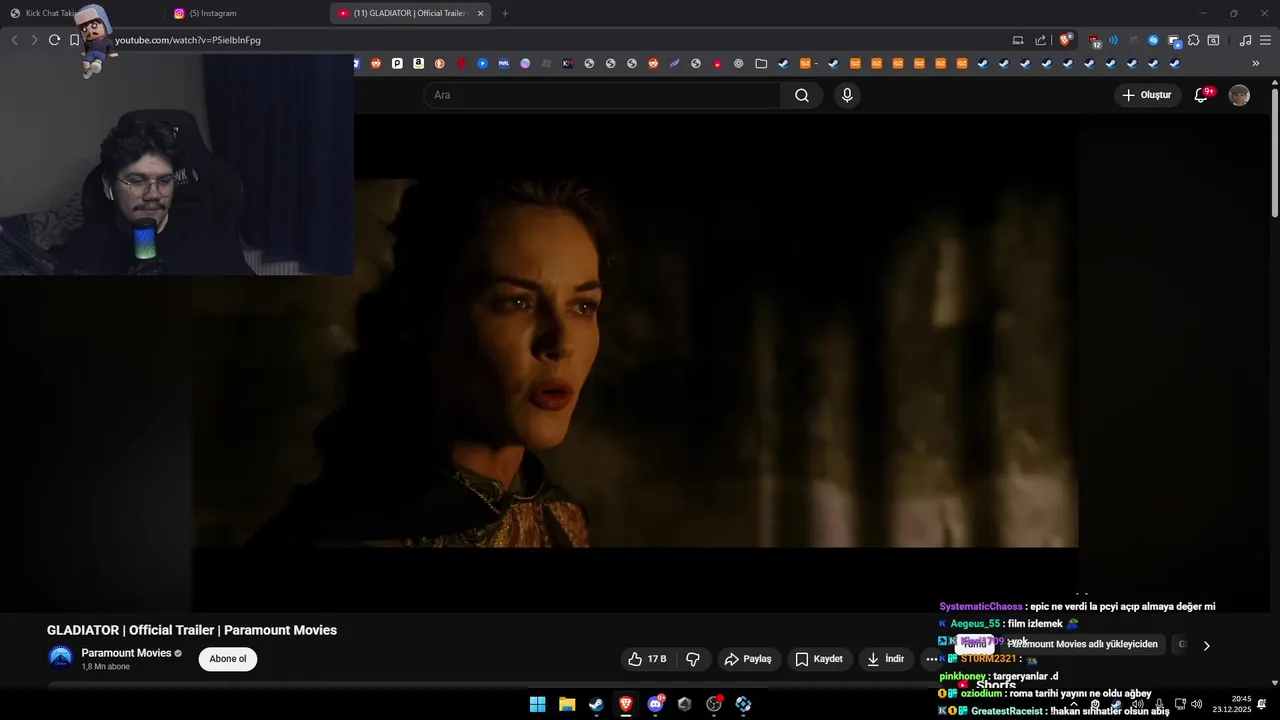Open the three-dot more actions menu
The height and width of the screenshot is (720, 1280).
931,659
